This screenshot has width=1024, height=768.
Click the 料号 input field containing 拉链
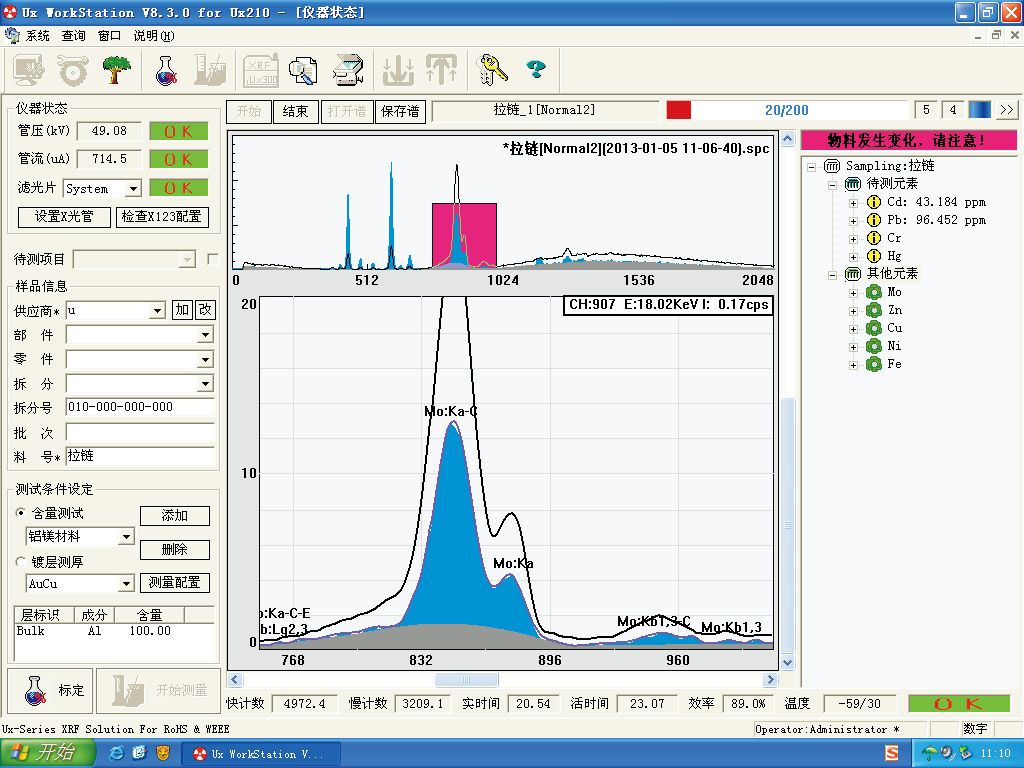point(140,456)
